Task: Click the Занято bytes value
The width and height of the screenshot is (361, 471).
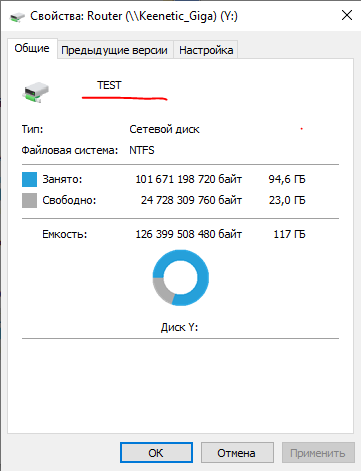Action: coord(189,179)
